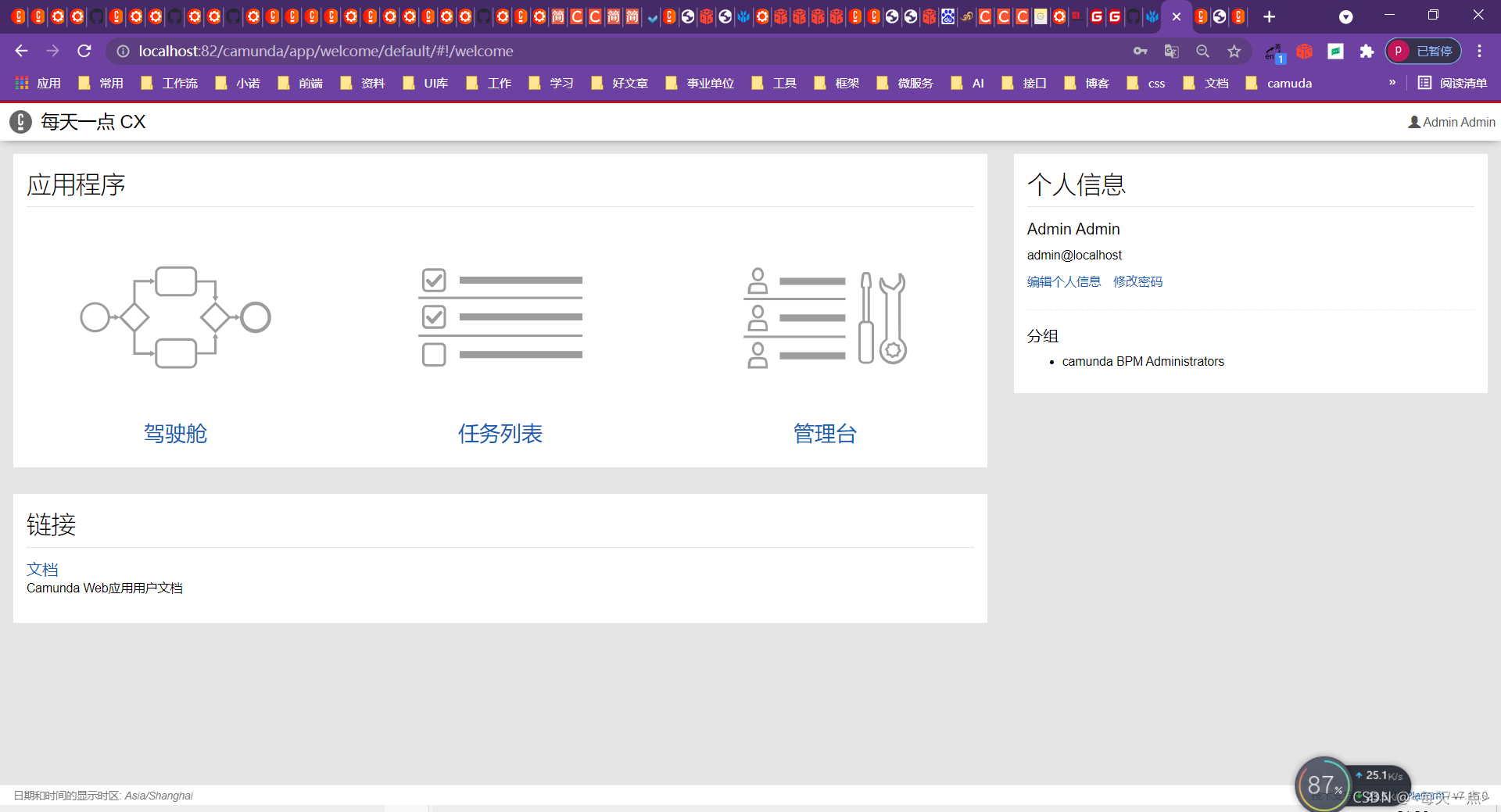This screenshot has height=812, width=1501.
Task: Open the 驾驶舱 cockpit workflow diagram icon
Action: click(x=175, y=317)
